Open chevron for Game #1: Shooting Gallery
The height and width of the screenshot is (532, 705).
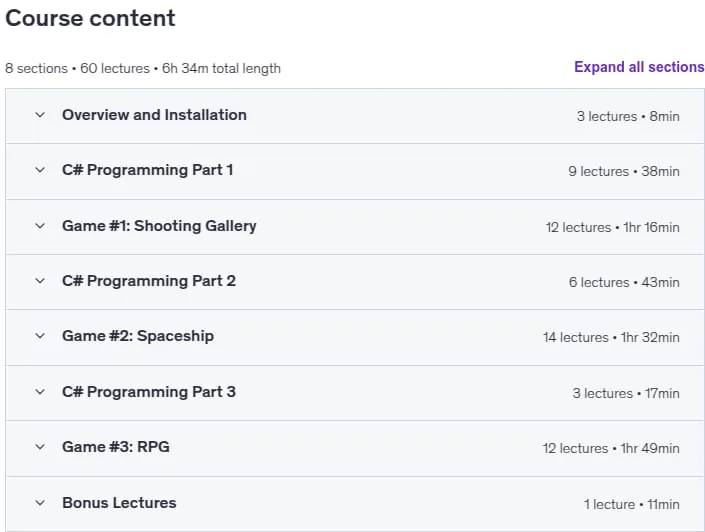(x=40, y=226)
